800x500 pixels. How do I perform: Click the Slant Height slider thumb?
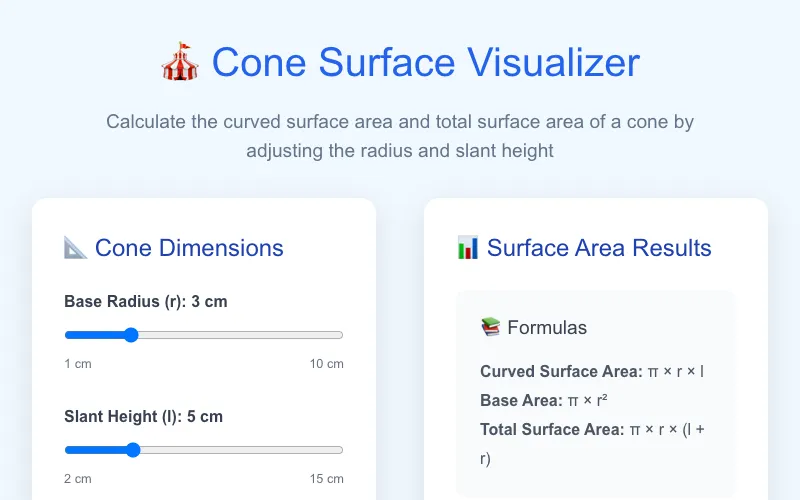click(x=133, y=450)
